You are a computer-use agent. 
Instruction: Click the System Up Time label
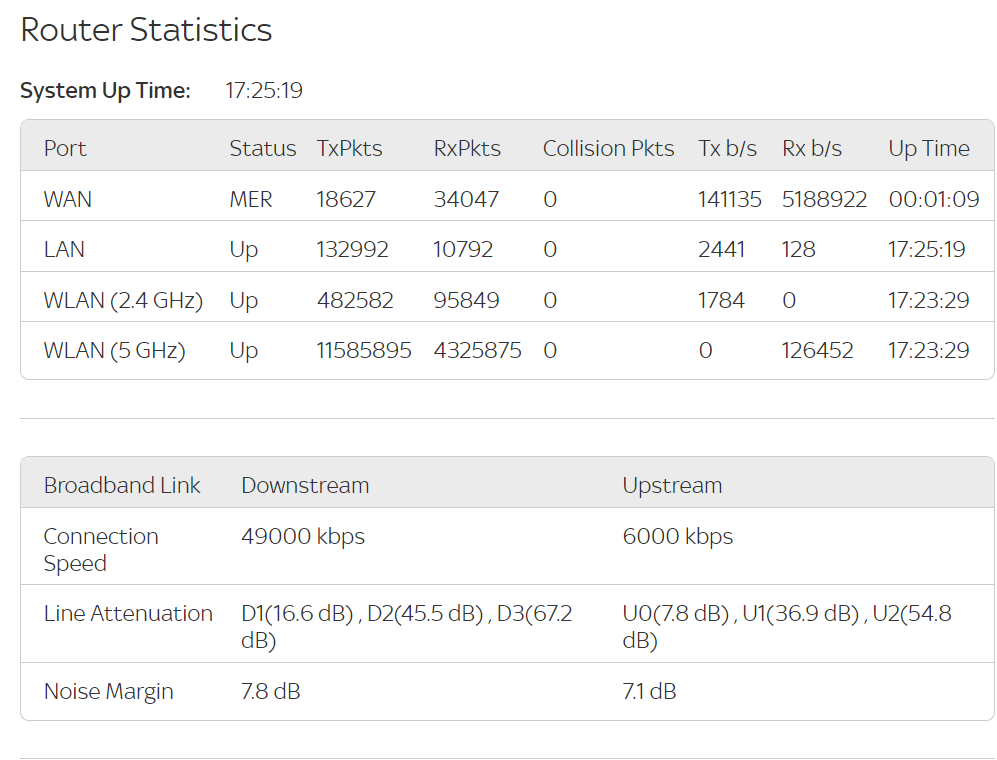(105, 91)
